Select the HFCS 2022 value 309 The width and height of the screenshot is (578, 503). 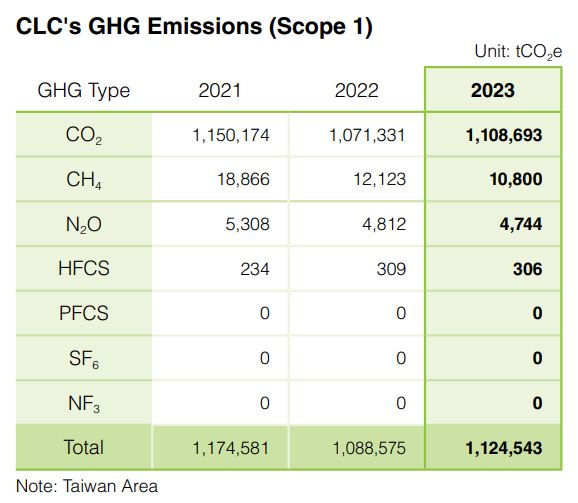(x=391, y=269)
